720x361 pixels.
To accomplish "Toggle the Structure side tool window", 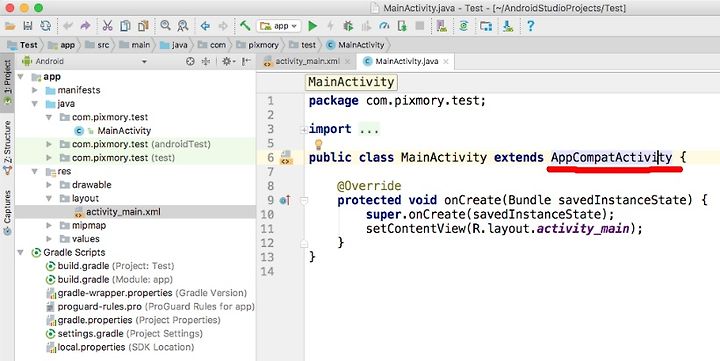I will pos(7,147).
